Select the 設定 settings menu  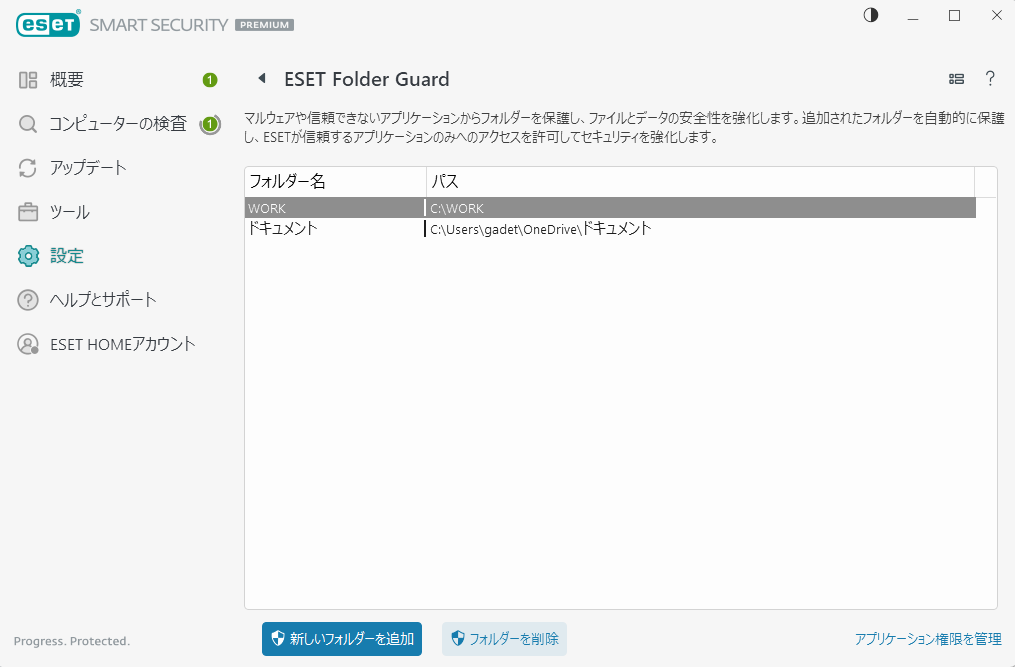click(x=67, y=256)
